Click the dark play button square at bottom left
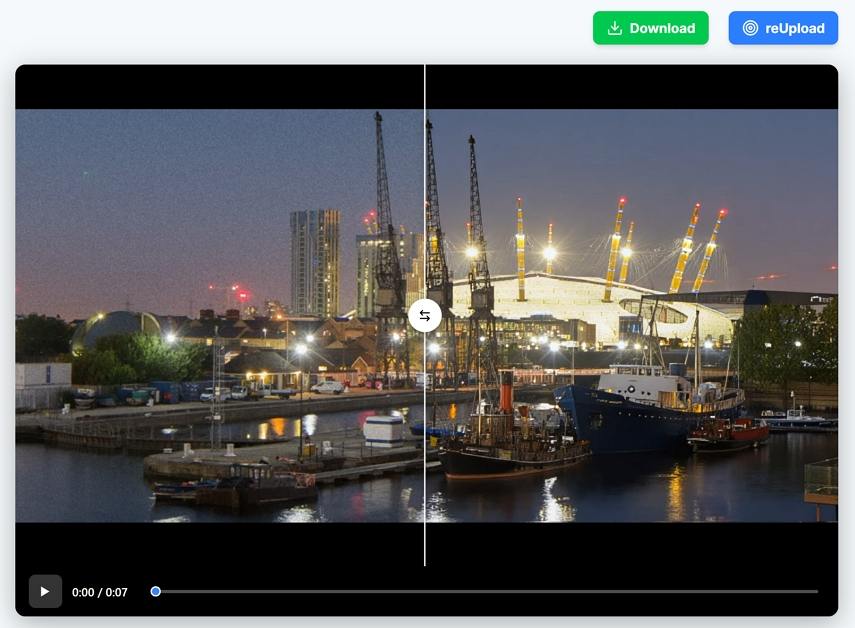This screenshot has width=855, height=628. [44, 591]
